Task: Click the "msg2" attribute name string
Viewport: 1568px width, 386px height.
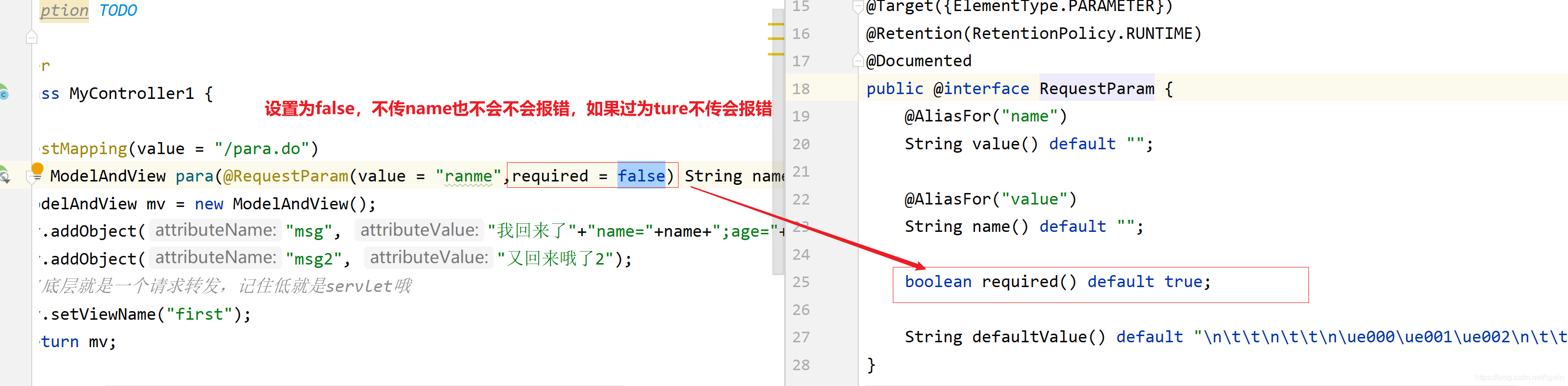Action: pos(313,258)
